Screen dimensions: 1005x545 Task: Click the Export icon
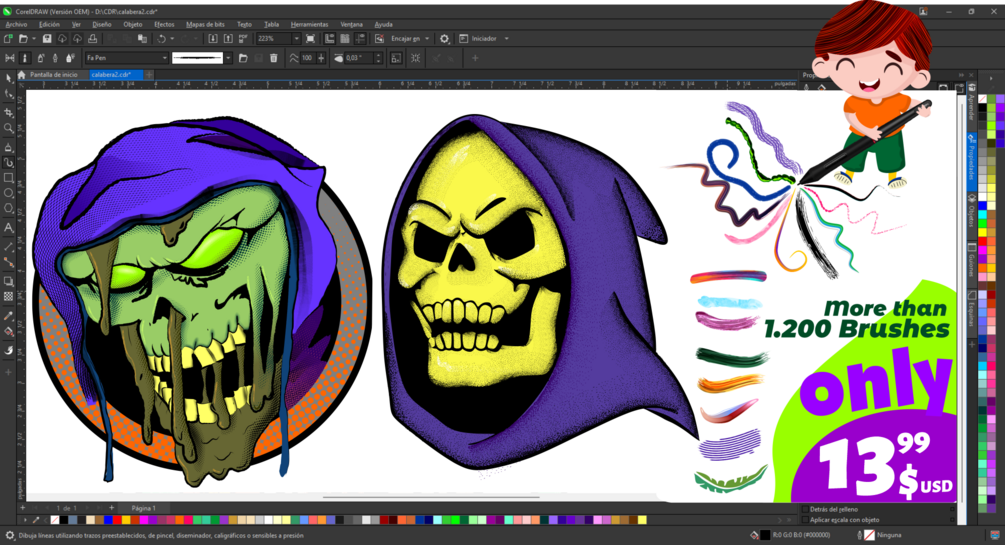[x=228, y=39]
